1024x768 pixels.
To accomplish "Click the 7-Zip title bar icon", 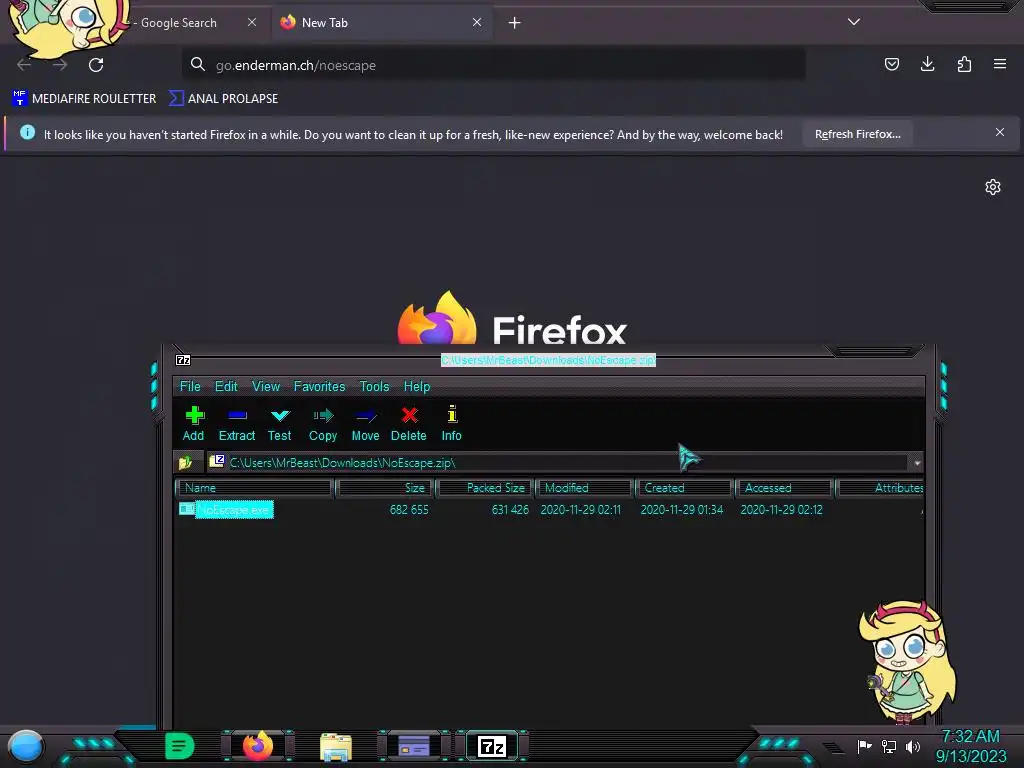I will point(183,360).
